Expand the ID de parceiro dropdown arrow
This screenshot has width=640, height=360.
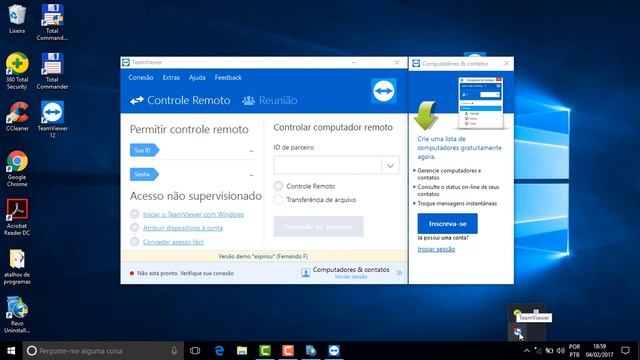[x=390, y=165]
